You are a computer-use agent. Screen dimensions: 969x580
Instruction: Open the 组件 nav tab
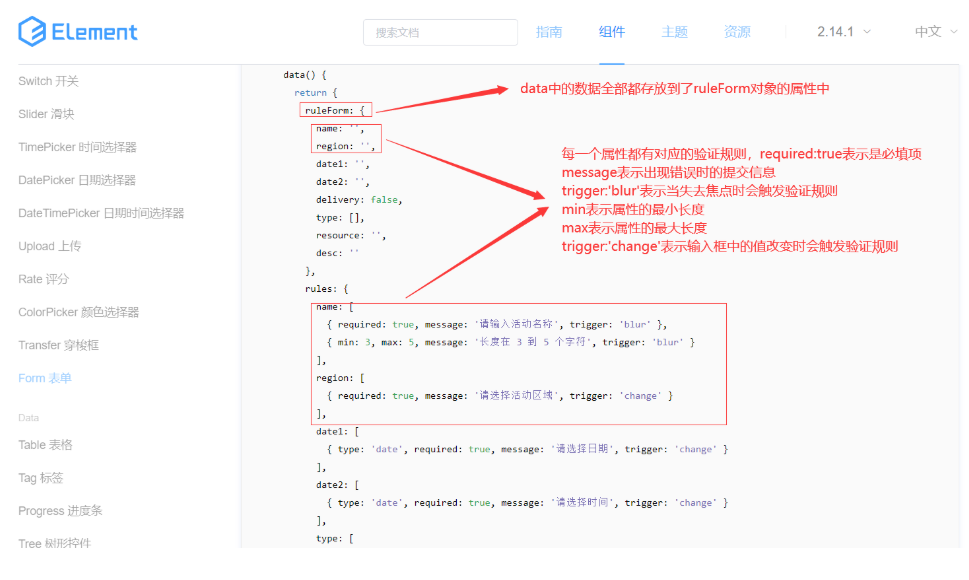612,32
